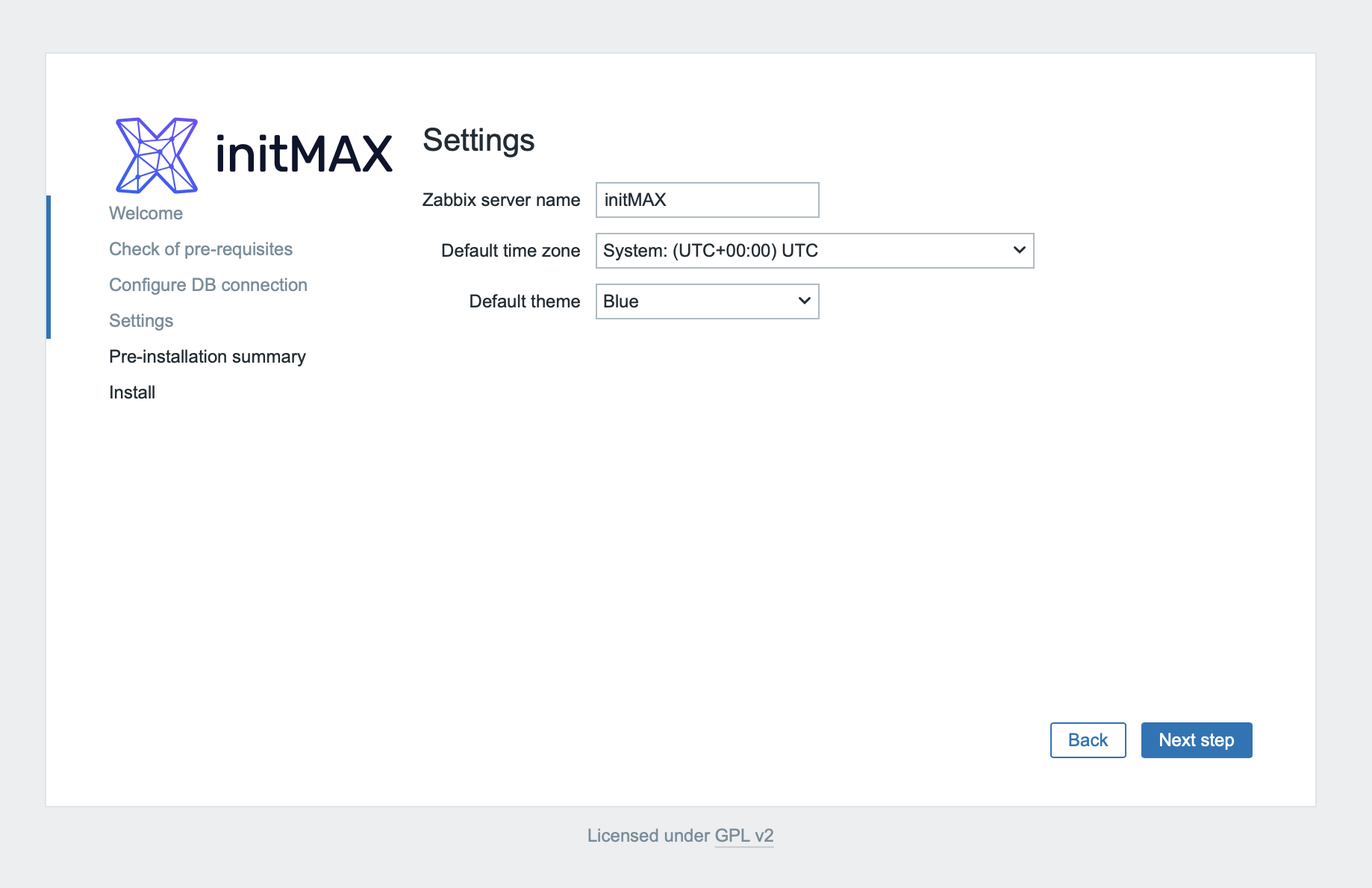The image size is (1372, 888).
Task: Click the Next step button
Action: pyautogui.click(x=1197, y=740)
